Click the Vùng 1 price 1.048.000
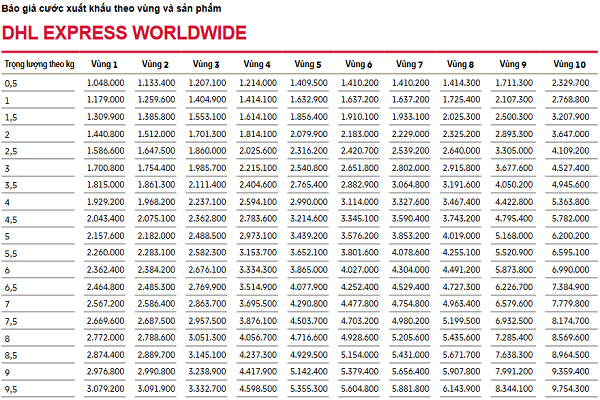The height and width of the screenshot is (400, 600). (104, 82)
